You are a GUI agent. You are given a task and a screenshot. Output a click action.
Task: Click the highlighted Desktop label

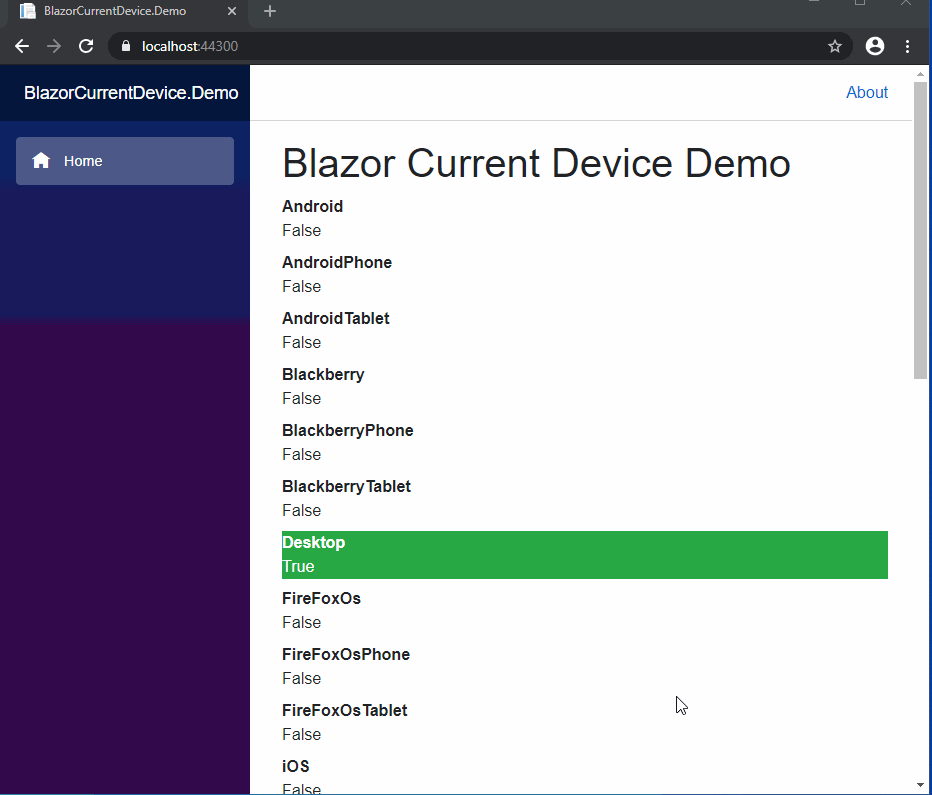[x=314, y=542]
